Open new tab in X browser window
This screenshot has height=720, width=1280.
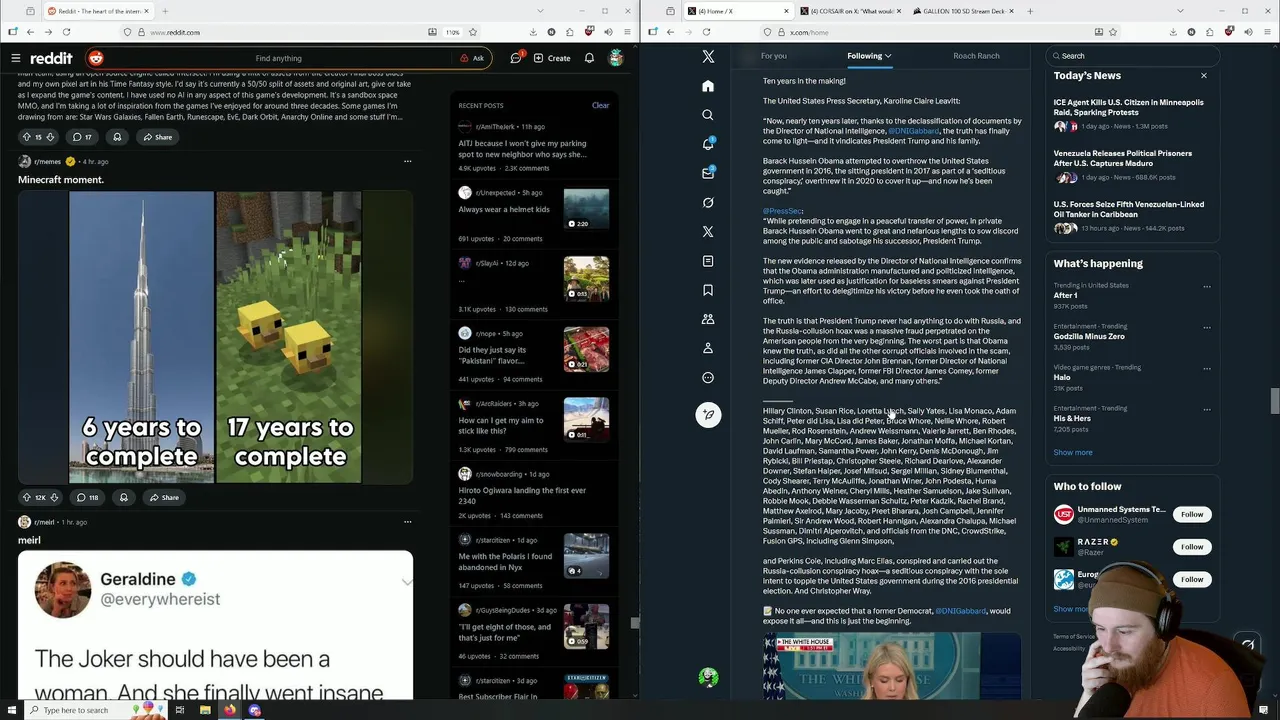[x=1030, y=11]
